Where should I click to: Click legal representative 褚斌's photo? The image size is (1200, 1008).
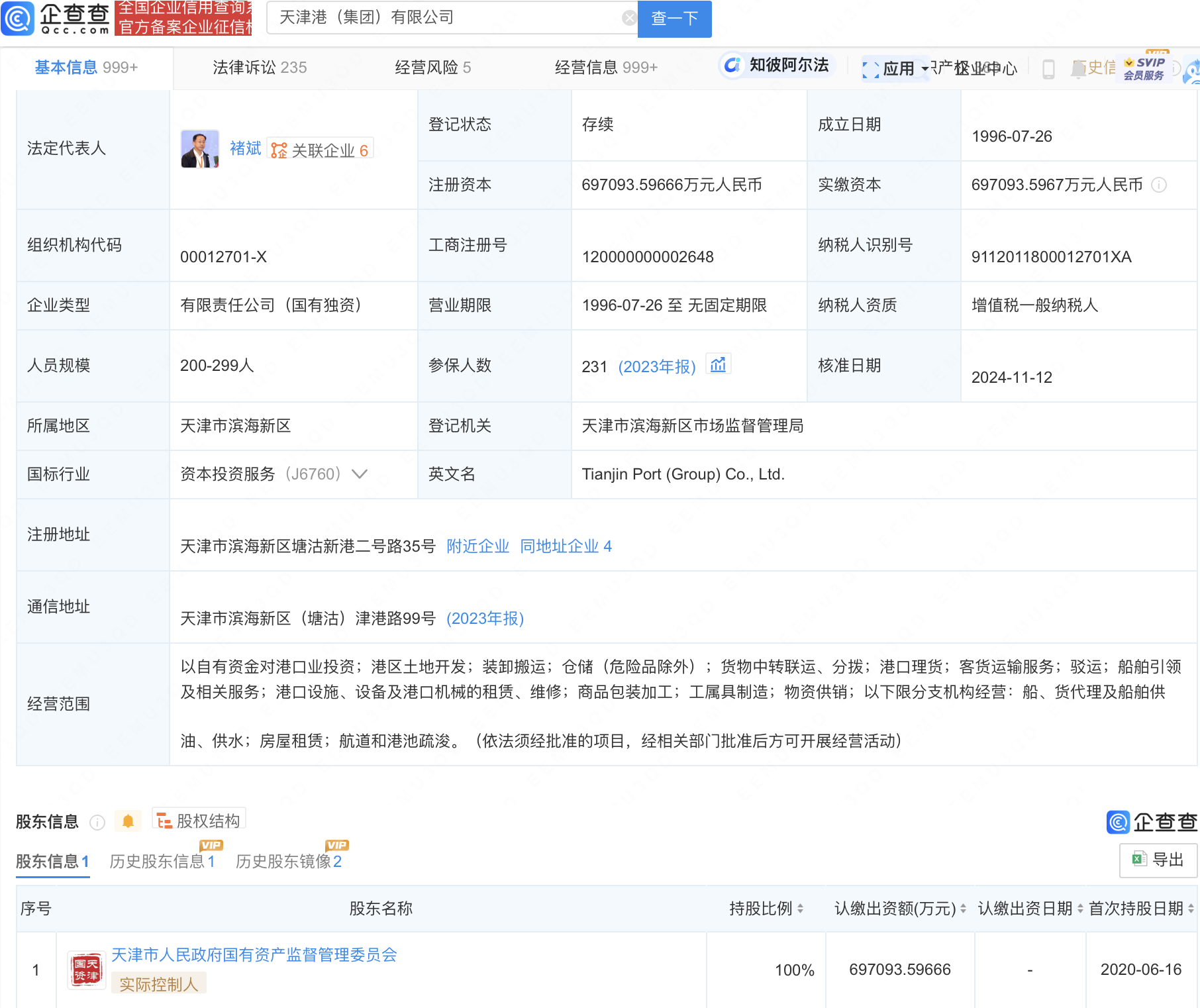click(x=199, y=149)
